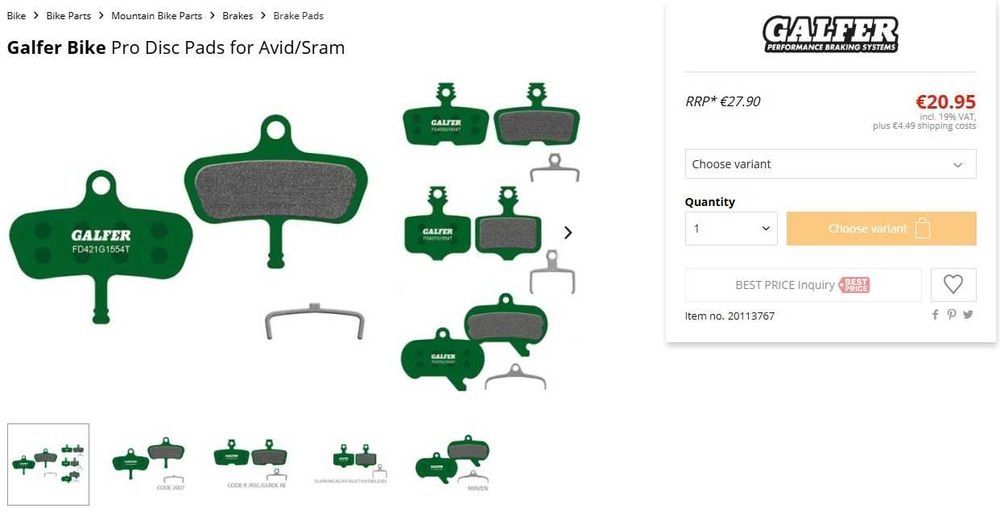Image resolution: width=1000 pixels, height=520 pixels.
Task: Share product via Facebook icon
Action: tap(935, 315)
